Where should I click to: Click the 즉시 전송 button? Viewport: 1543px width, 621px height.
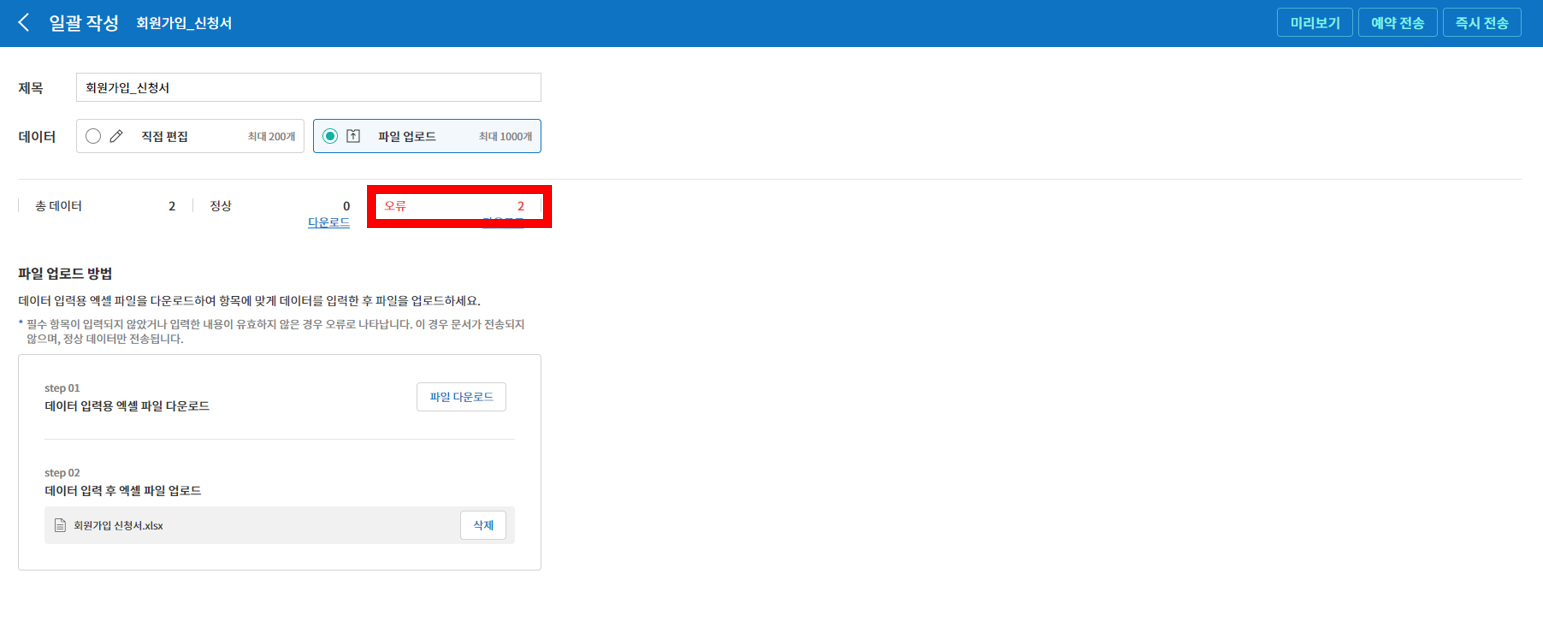1482,23
